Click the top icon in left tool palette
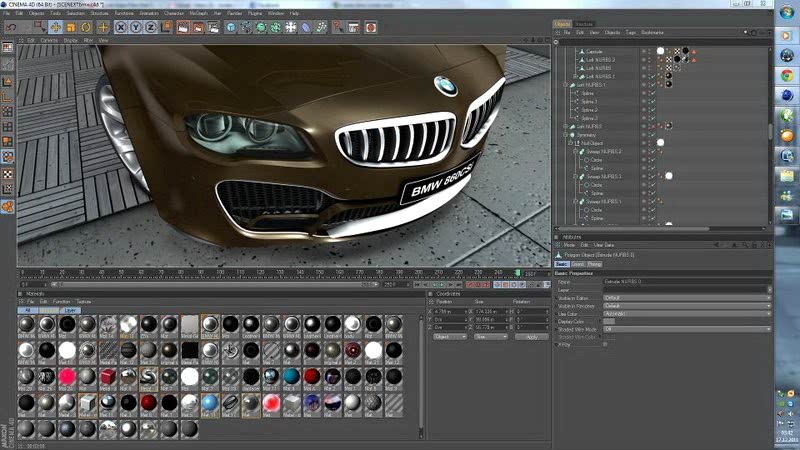The image size is (800, 450). point(8,48)
